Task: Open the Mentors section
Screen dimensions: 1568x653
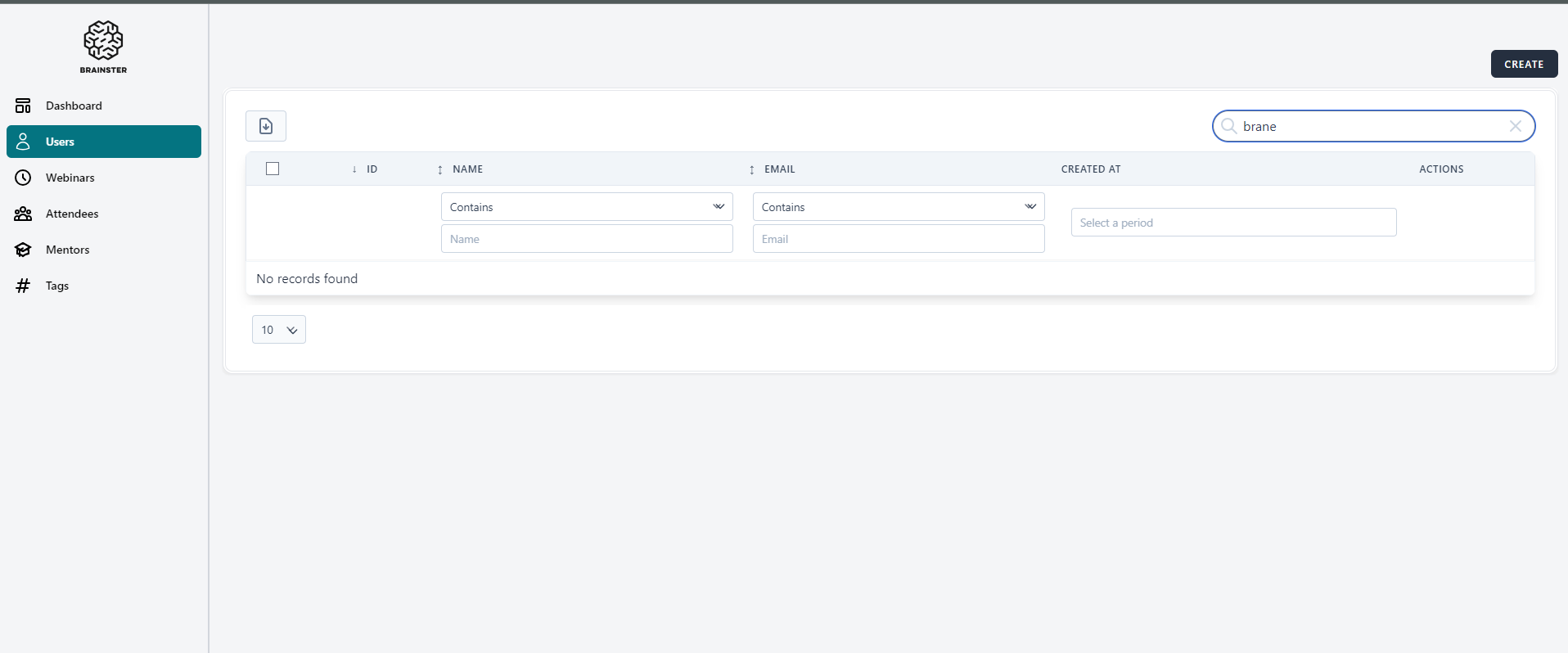Action: (67, 250)
